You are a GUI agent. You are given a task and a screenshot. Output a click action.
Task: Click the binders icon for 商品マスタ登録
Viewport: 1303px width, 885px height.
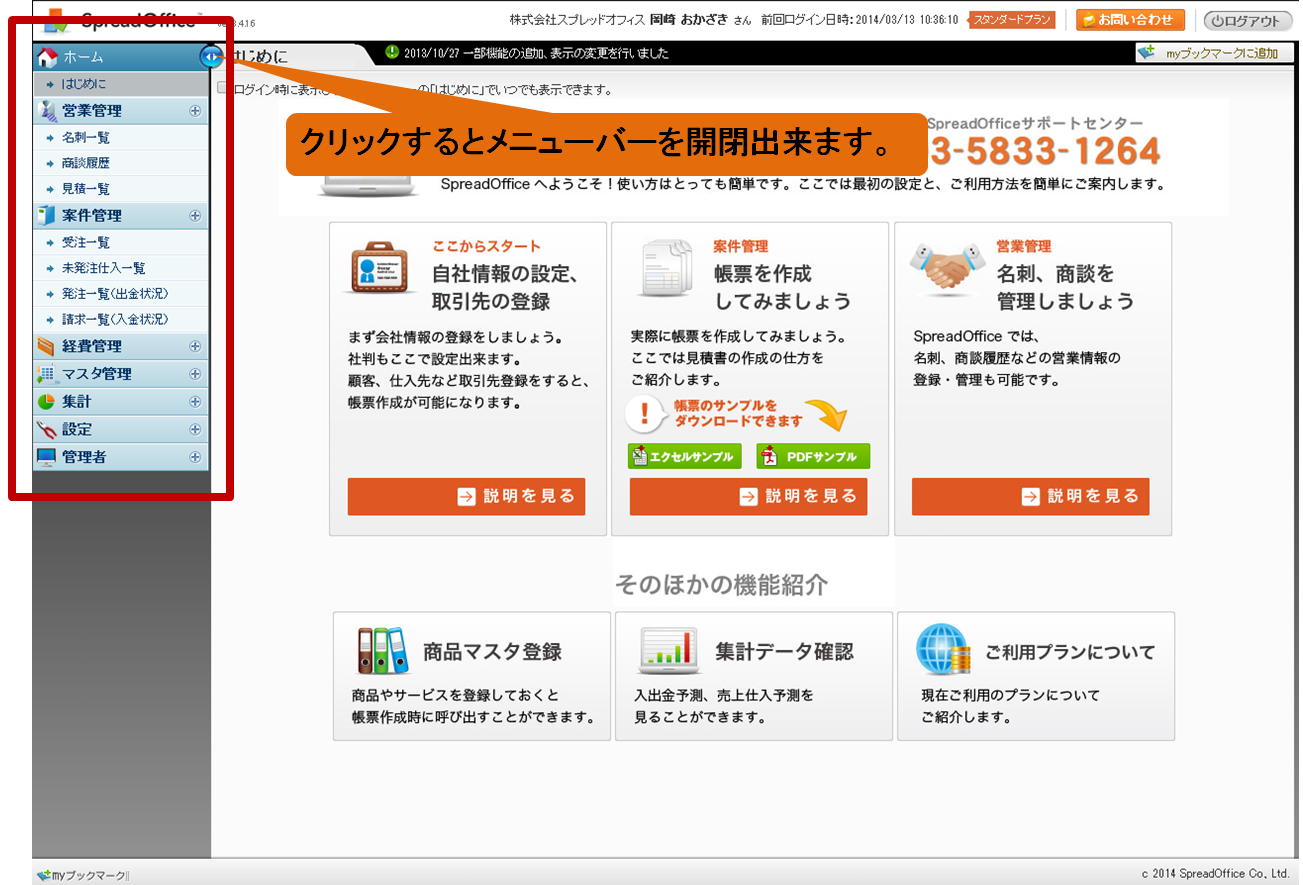381,650
